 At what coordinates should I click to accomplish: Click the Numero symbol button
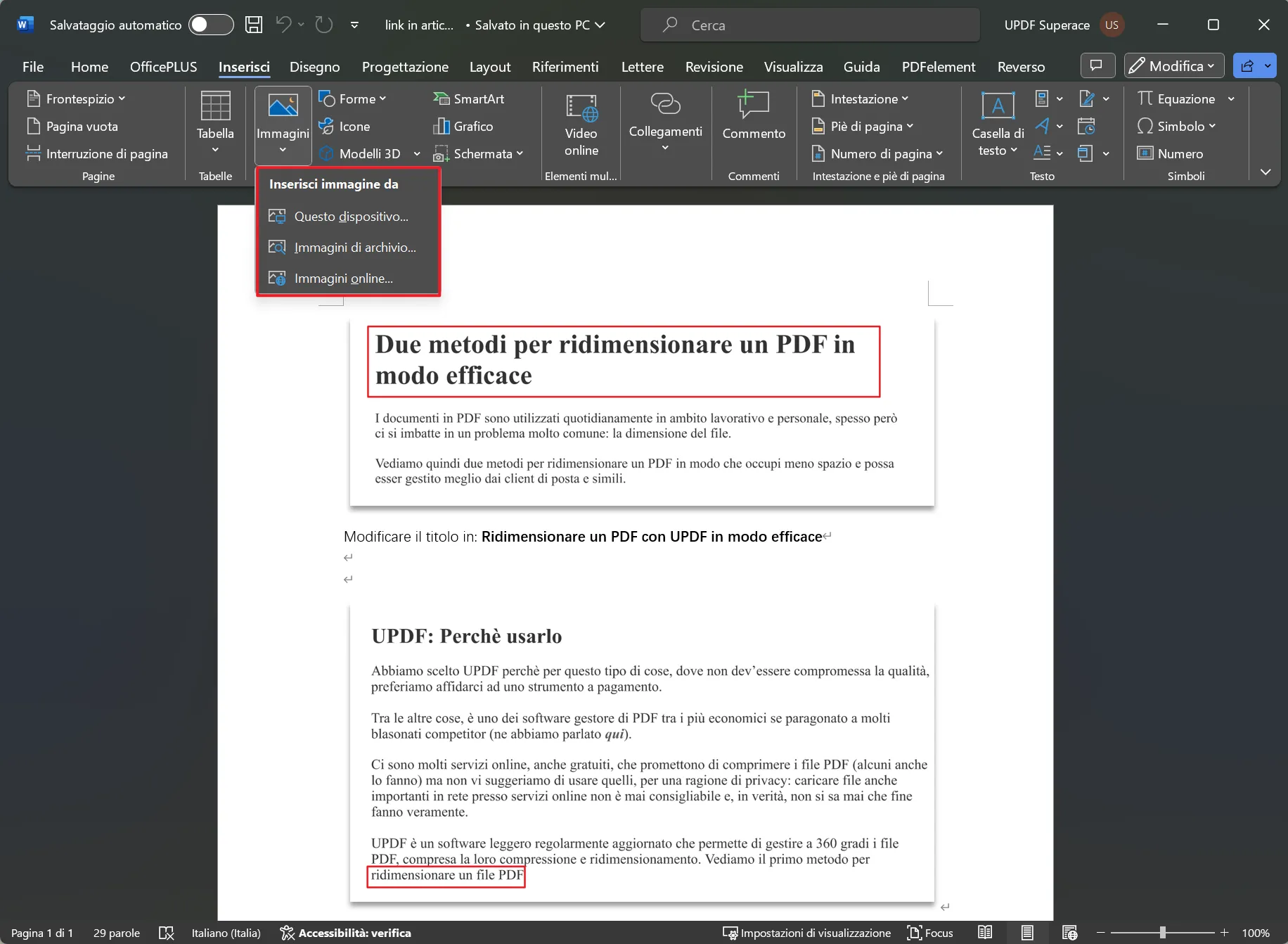tap(1171, 153)
